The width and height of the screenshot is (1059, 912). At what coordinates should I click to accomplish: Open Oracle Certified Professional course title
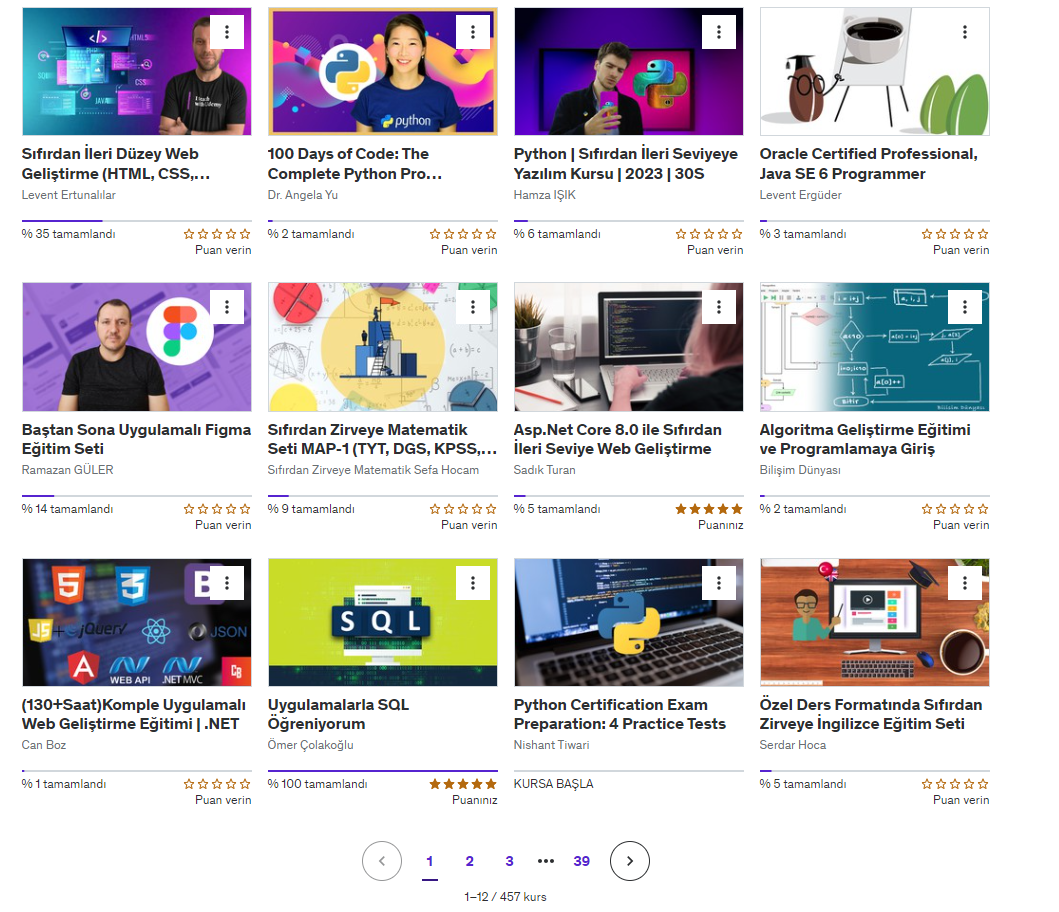(x=869, y=163)
